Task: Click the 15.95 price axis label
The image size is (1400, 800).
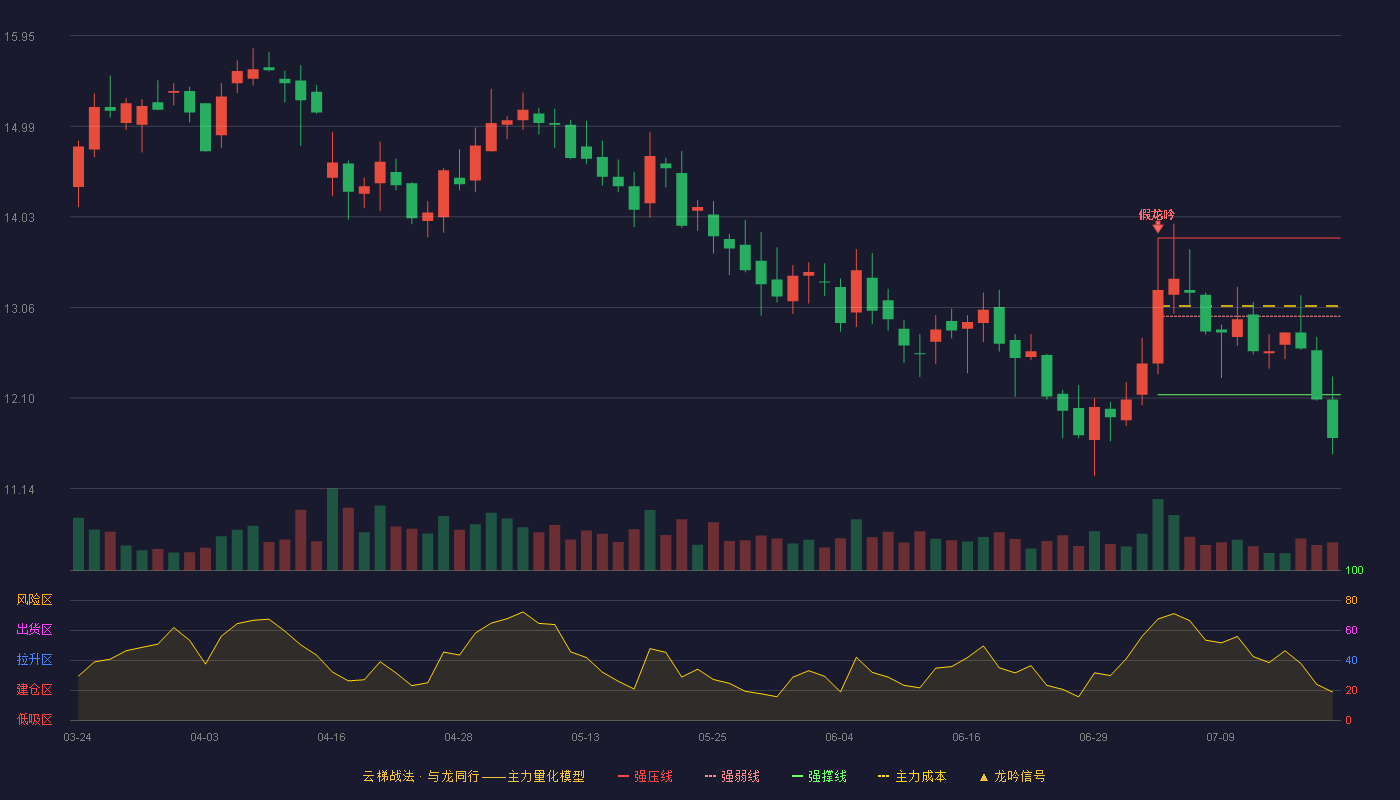Action: click(19, 36)
